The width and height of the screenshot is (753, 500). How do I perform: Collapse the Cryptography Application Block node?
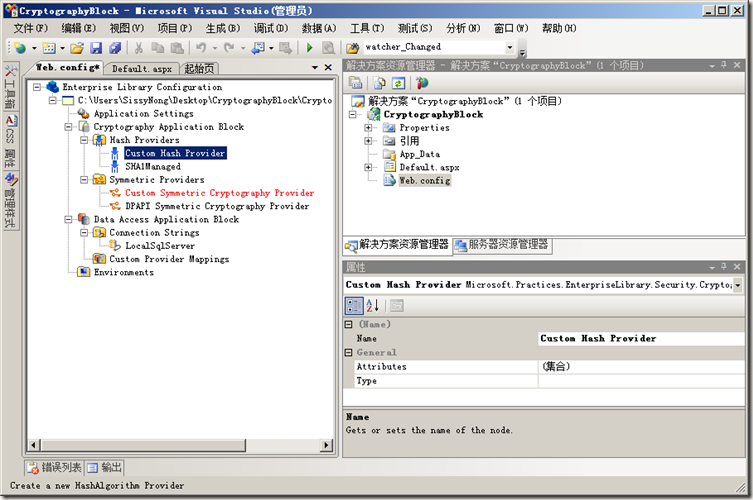coord(68,127)
